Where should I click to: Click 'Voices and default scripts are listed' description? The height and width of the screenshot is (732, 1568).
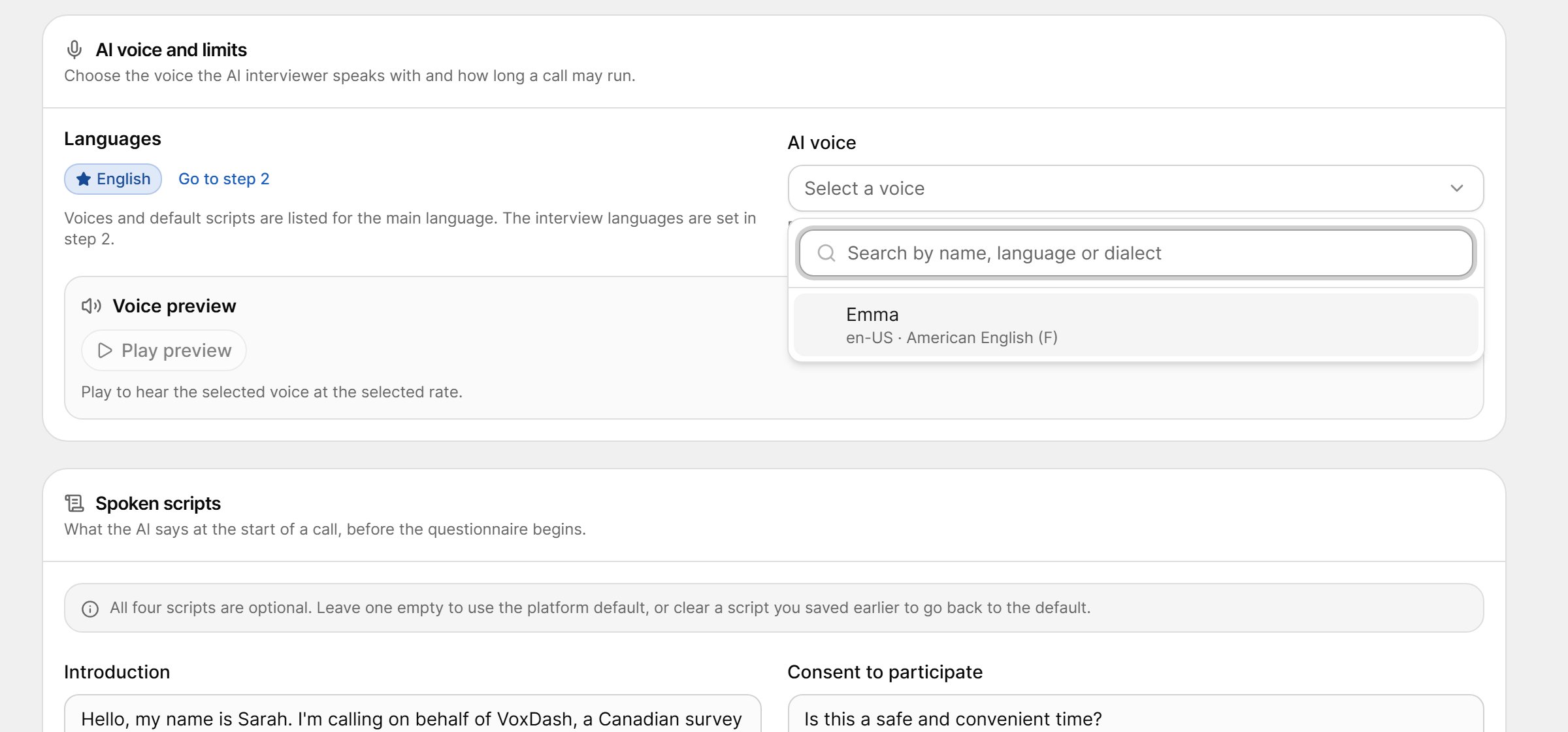click(410, 229)
